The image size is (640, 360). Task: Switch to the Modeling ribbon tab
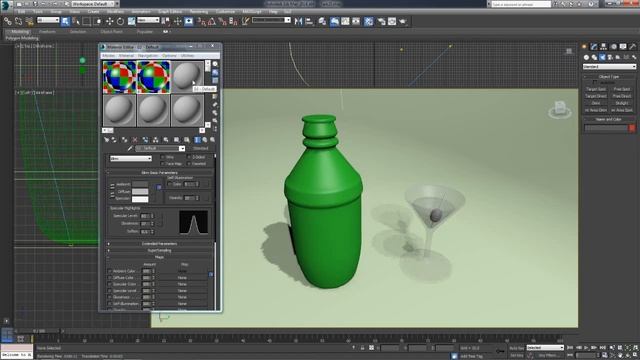[x=20, y=31]
